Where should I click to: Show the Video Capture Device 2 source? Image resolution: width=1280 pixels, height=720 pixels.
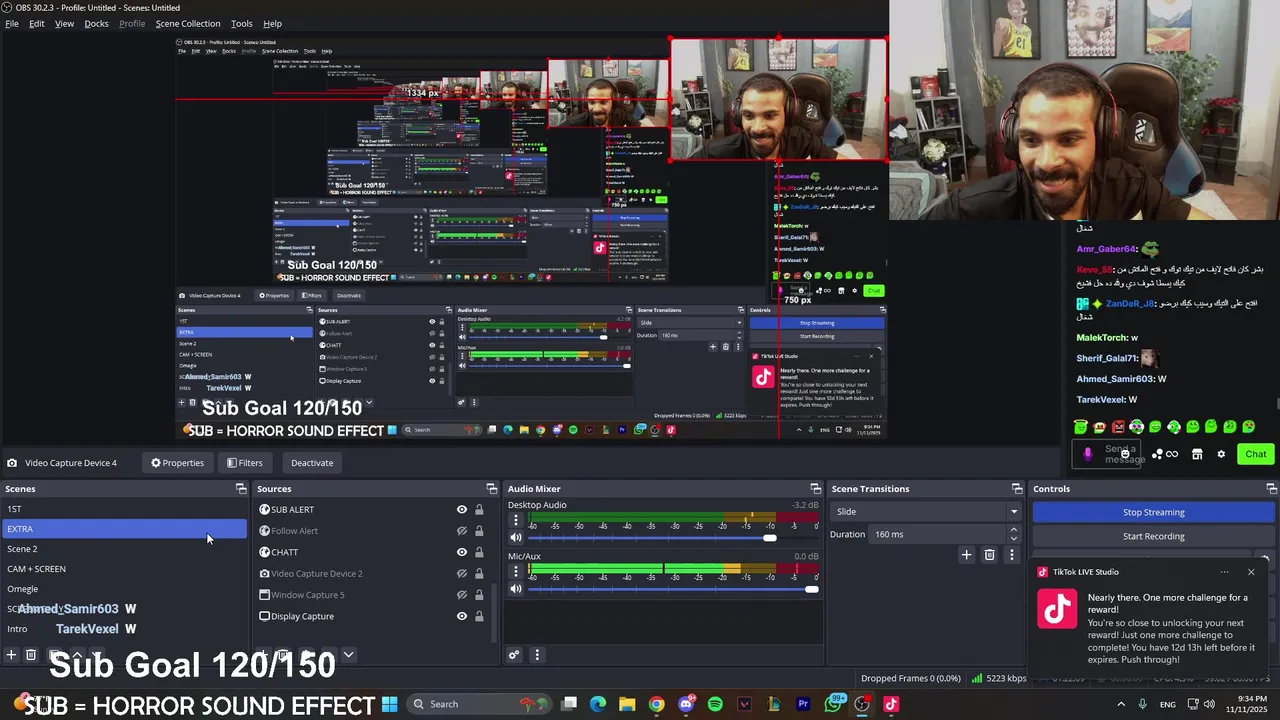[x=462, y=574]
